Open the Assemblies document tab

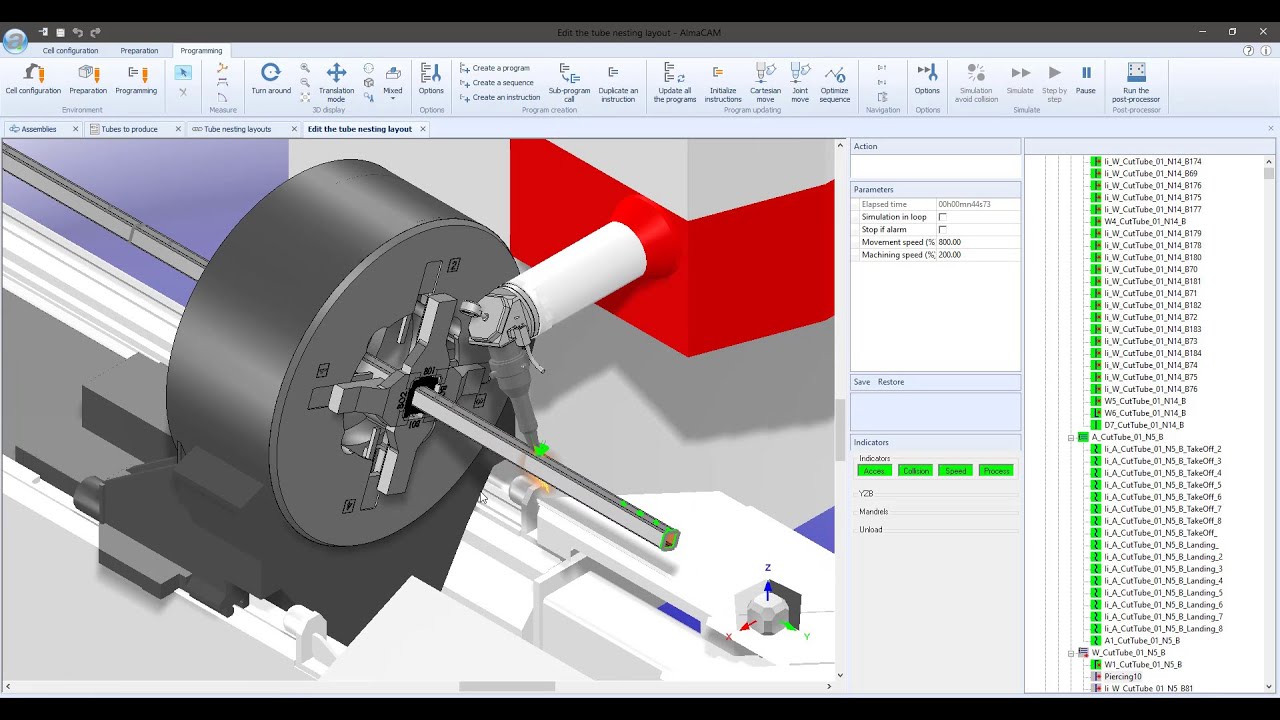click(x=38, y=129)
